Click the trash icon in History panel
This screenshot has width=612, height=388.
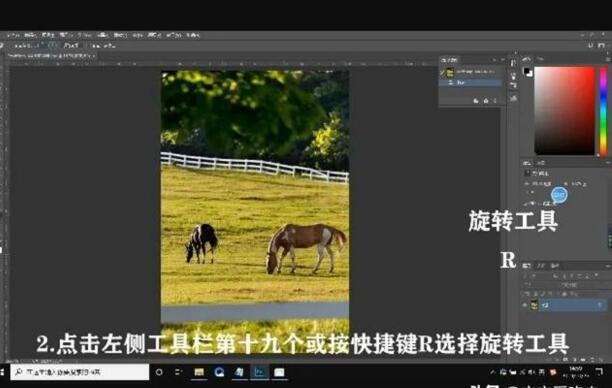[495, 101]
